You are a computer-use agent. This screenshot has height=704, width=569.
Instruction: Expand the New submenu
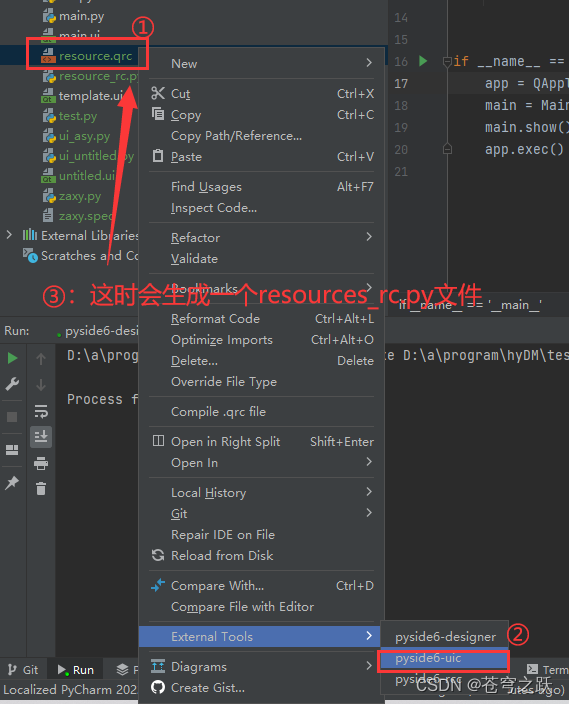pyautogui.click(x=369, y=63)
